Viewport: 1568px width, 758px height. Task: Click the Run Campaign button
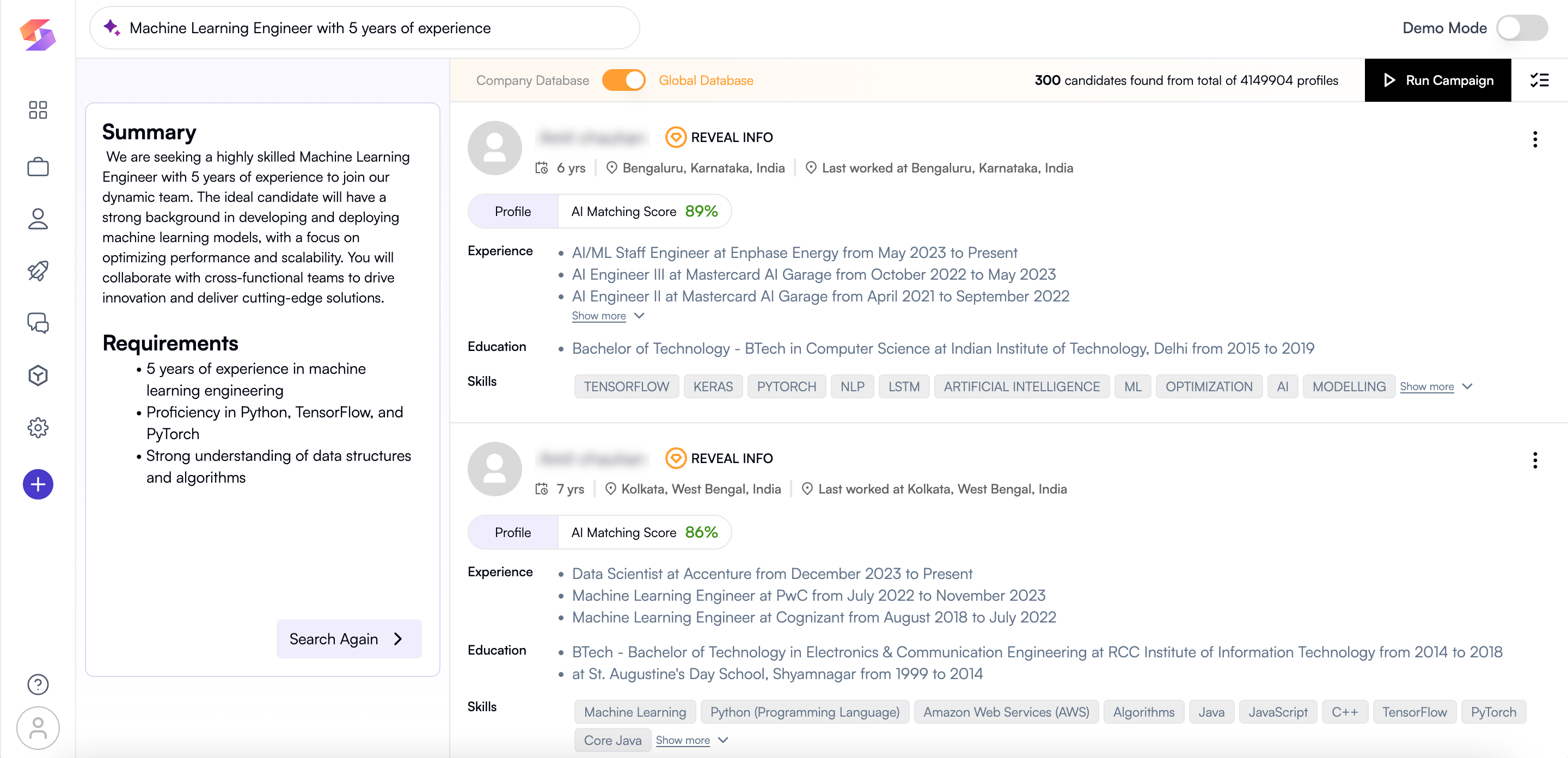(x=1437, y=81)
